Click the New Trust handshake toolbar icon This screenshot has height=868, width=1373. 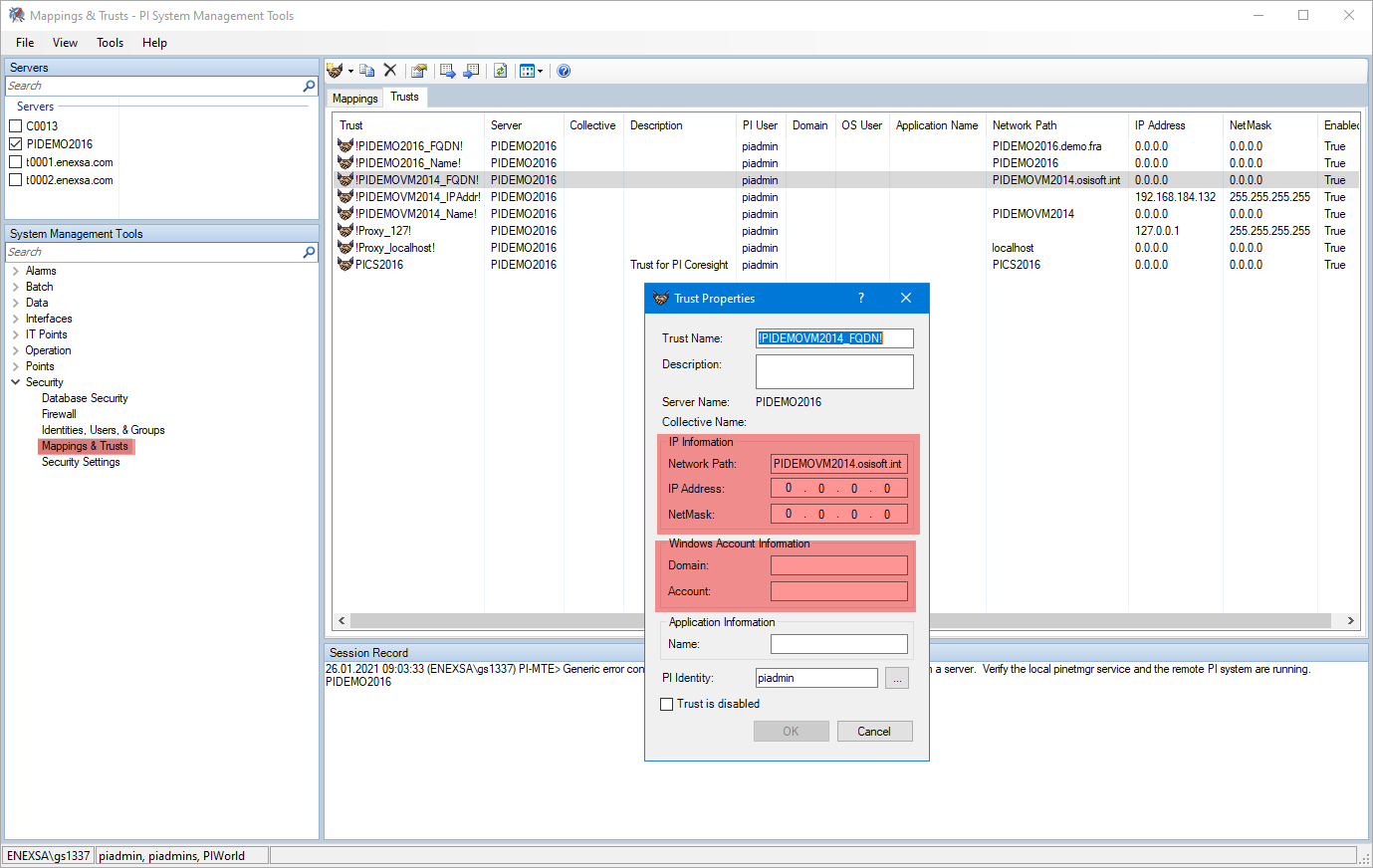[336, 71]
